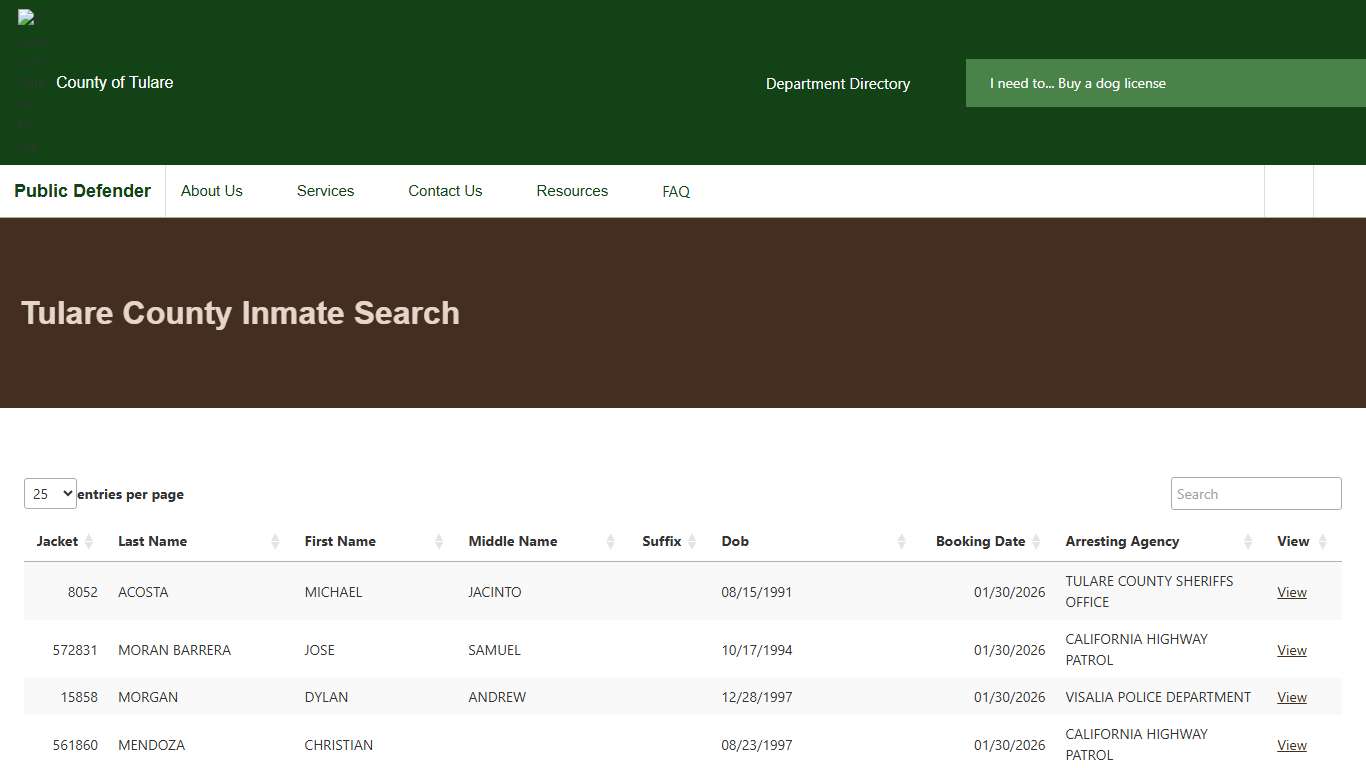This screenshot has width=1366, height=768.
Task: Click the Public Defender home link
Action: (x=82, y=190)
